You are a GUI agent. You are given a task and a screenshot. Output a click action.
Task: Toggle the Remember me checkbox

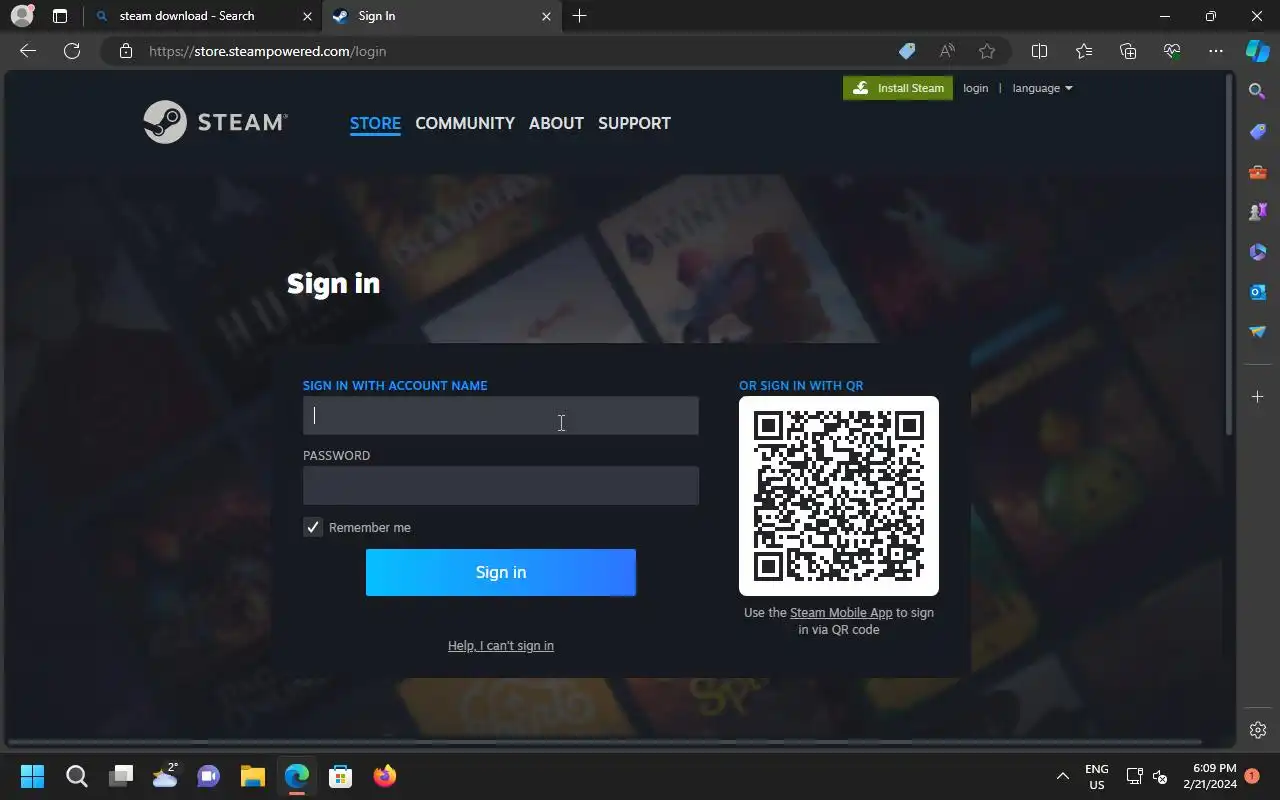313,527
